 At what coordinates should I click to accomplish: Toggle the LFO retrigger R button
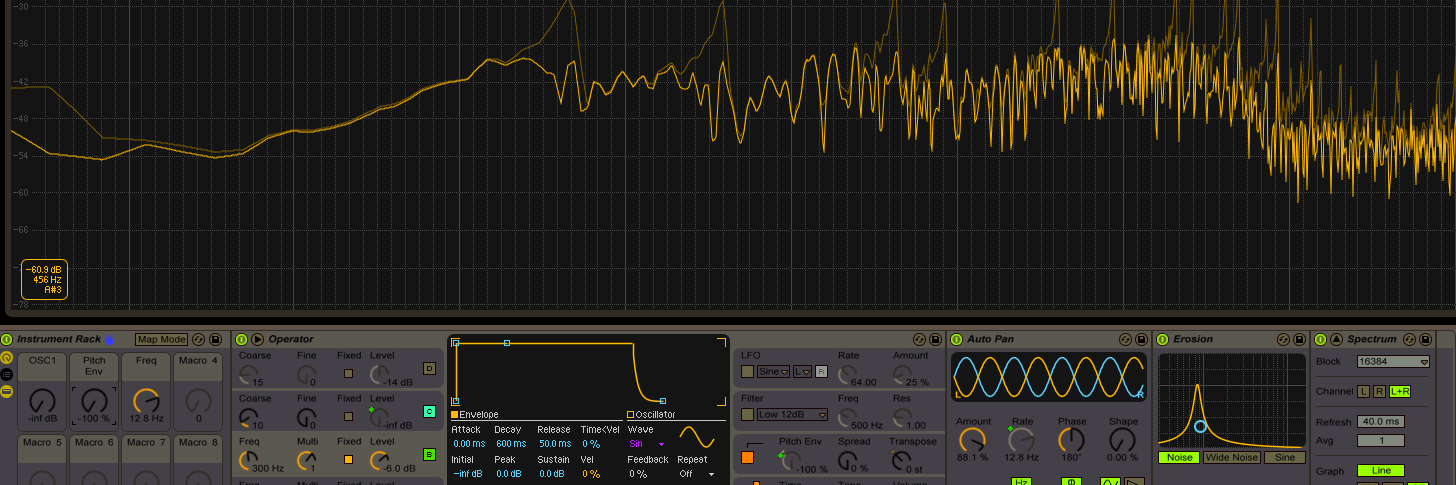(822, 371)
